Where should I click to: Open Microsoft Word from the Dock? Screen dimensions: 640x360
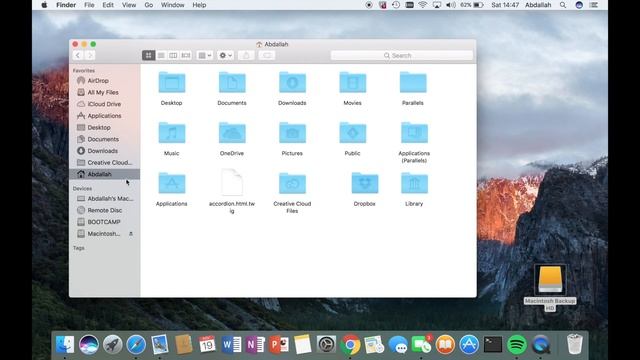point(231,345)
